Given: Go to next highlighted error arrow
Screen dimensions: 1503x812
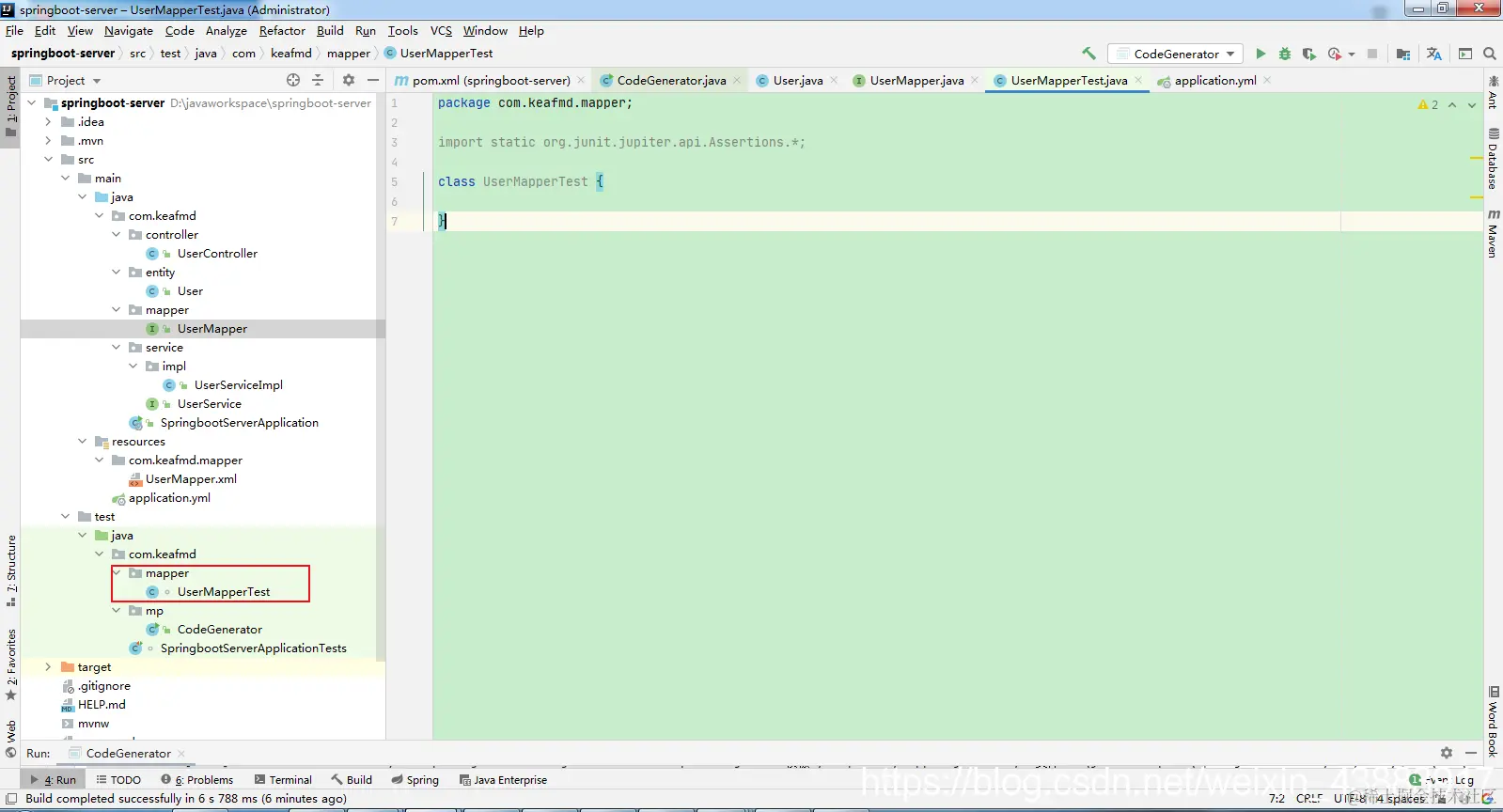Looking at the screenshot, I should pos(1472,105).
